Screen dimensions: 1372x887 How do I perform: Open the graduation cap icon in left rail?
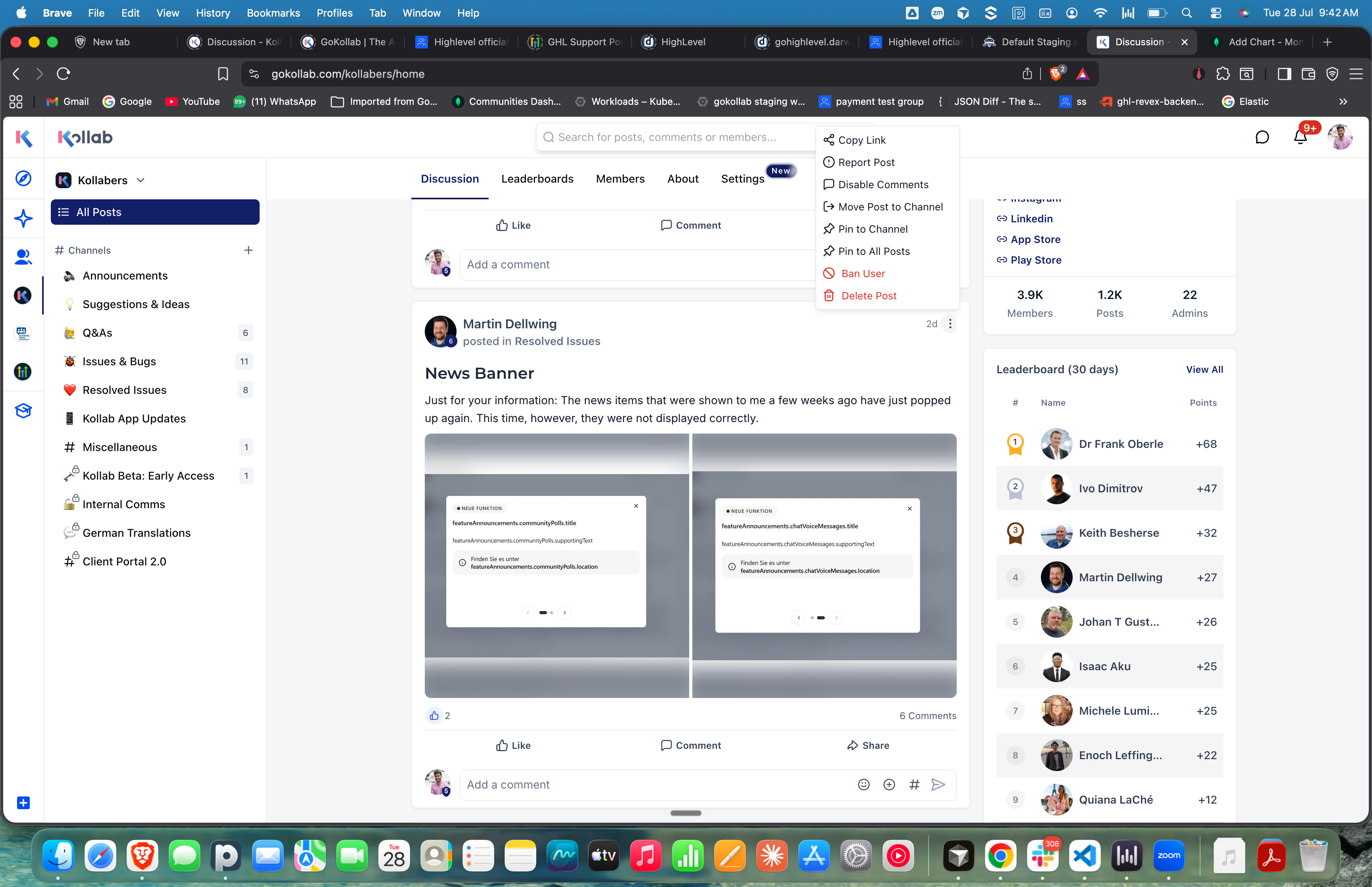(x=23, y=411)
